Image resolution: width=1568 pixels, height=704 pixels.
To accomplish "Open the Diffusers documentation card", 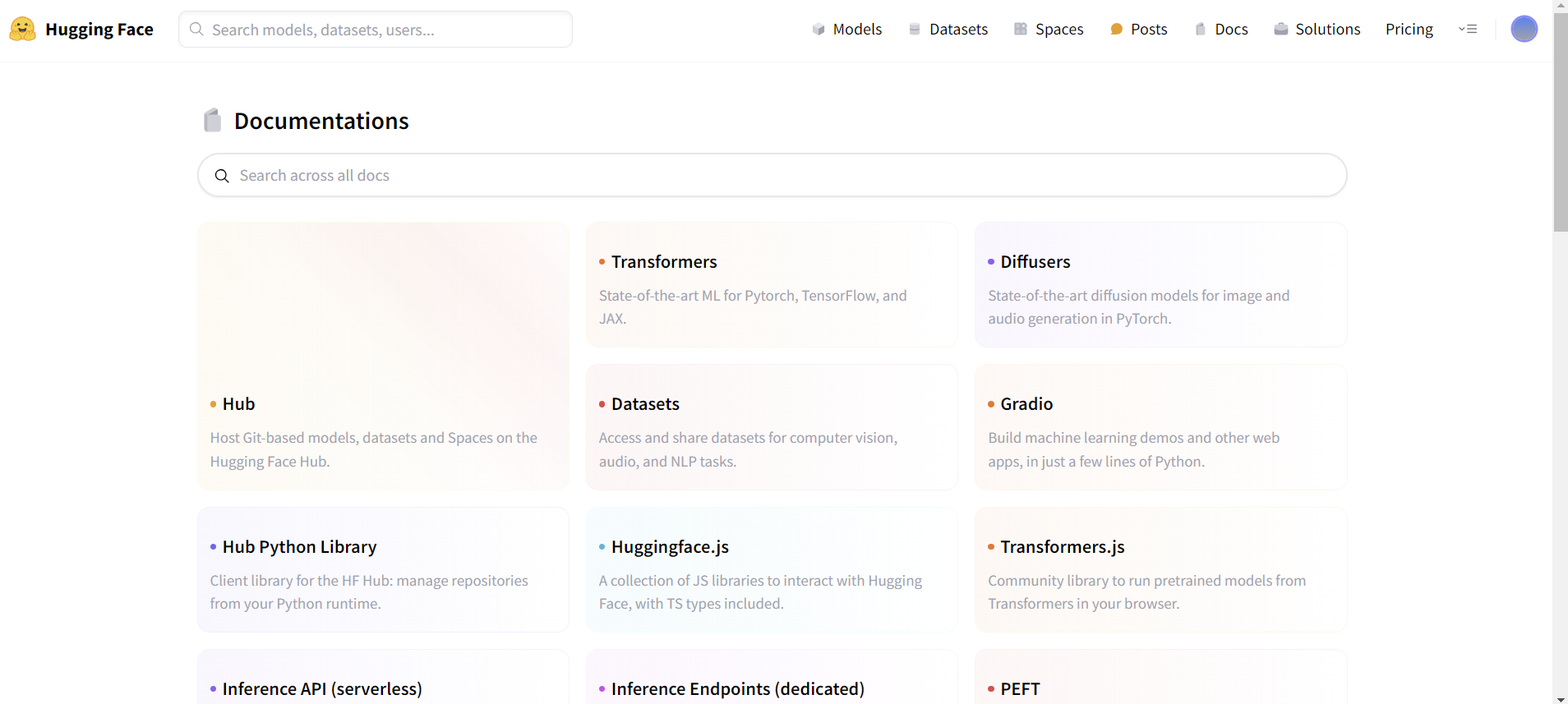I will (x=1160, y=284).
